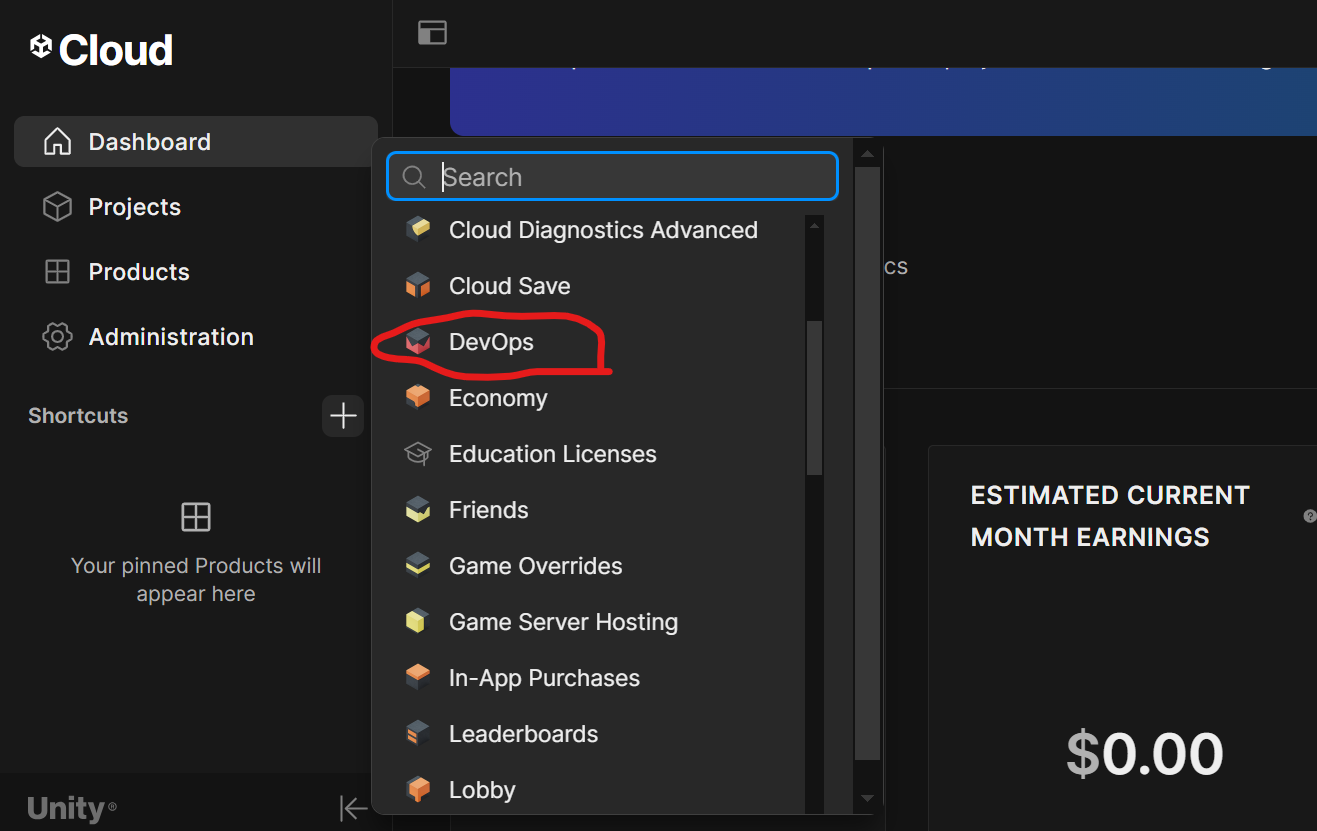Click the inner list scroll up arrow

(814, 226)
